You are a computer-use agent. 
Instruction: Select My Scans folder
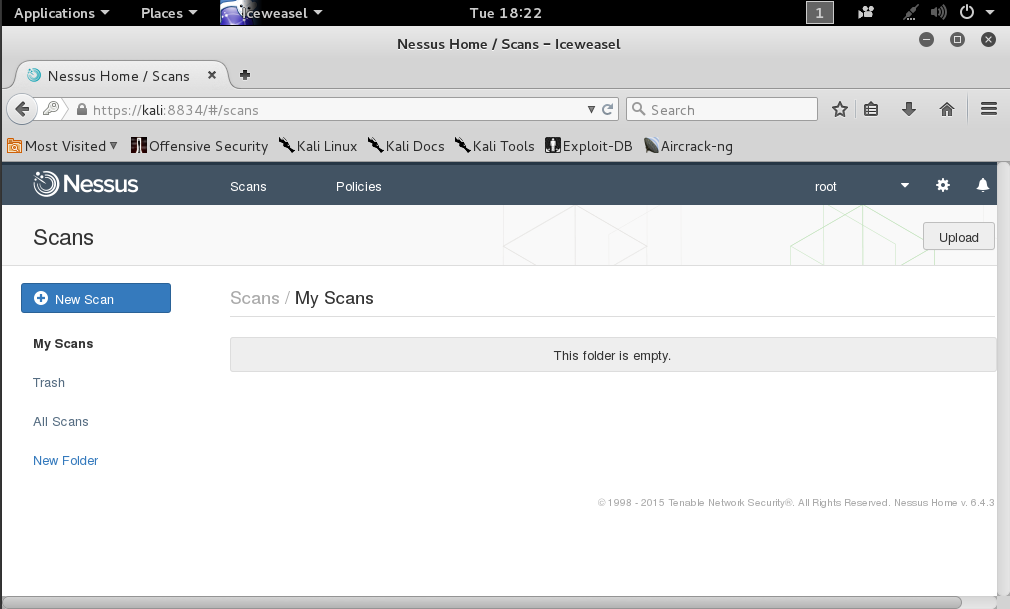point(63,343)
